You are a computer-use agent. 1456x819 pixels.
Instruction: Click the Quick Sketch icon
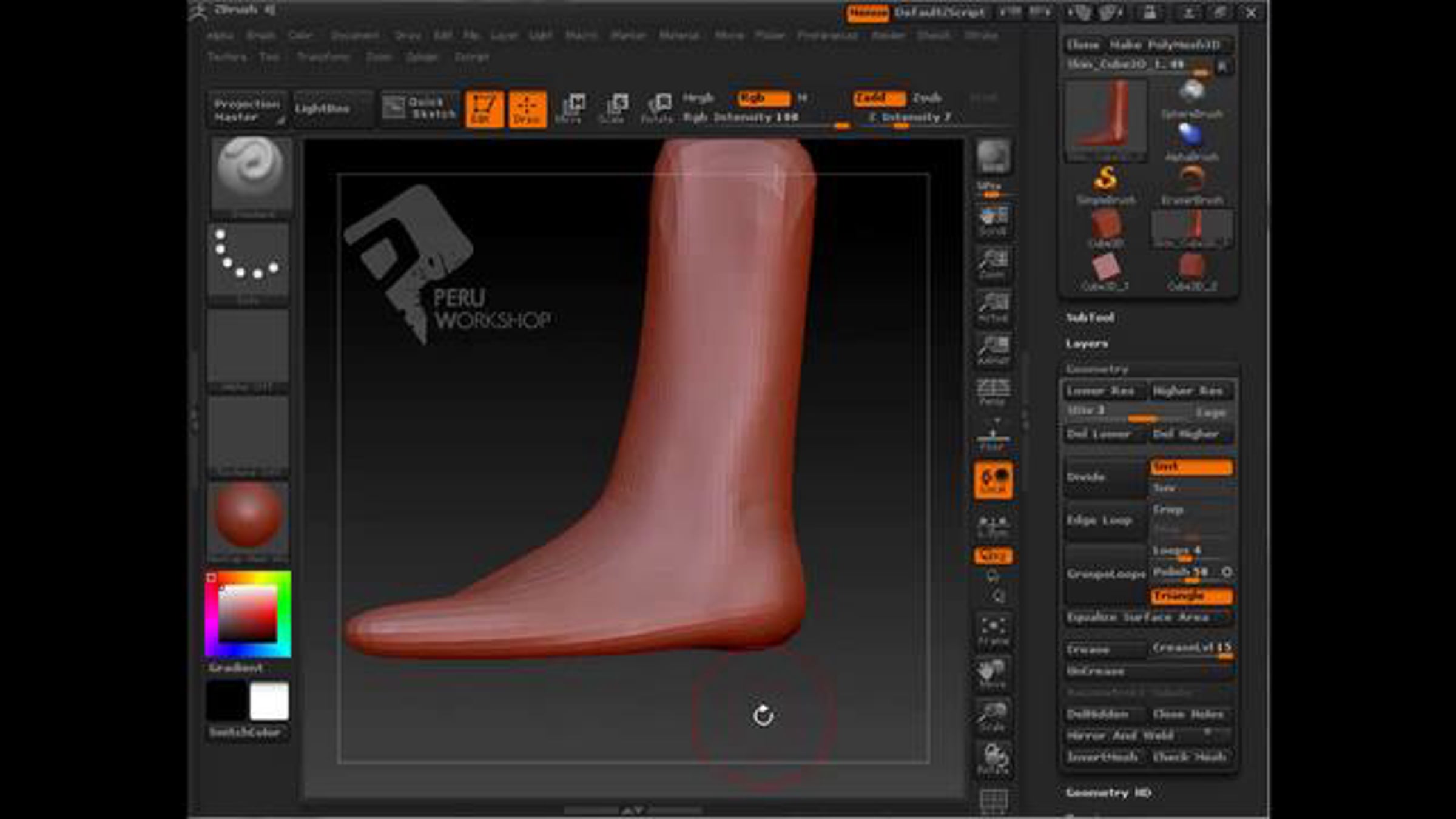click(419, 109)
